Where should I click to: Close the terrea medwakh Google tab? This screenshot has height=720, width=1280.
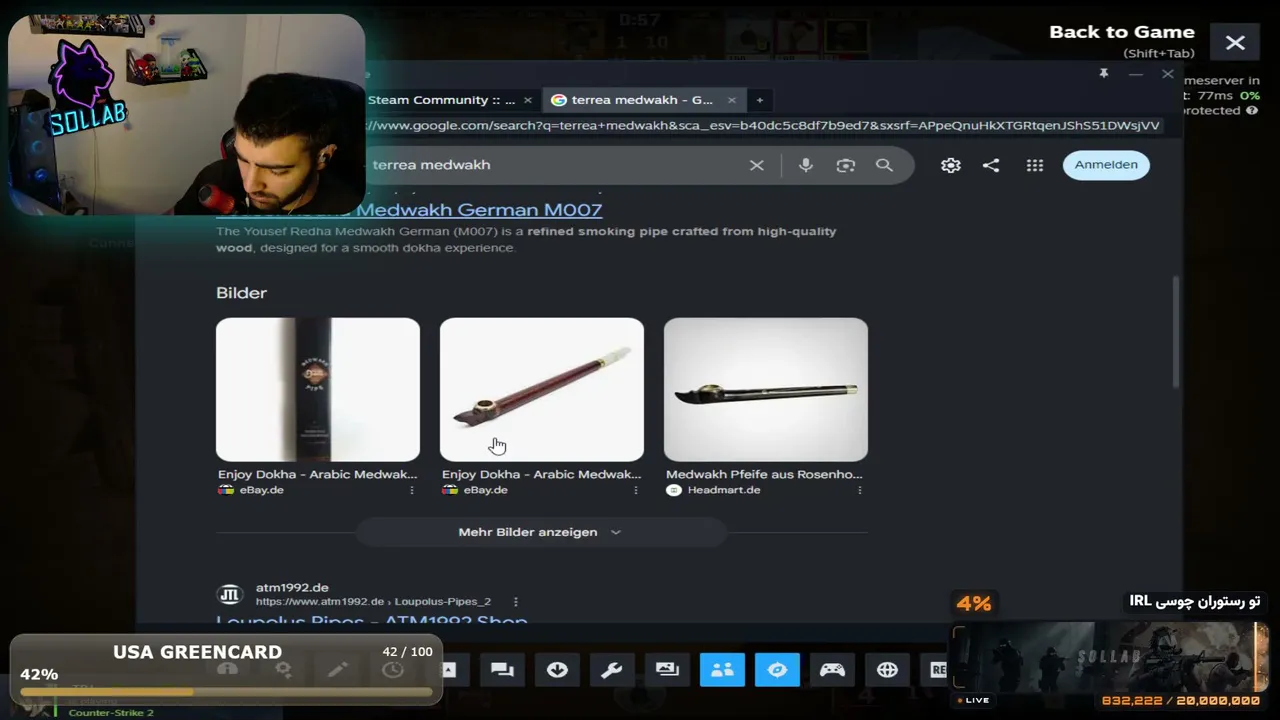pyautogui.click(x=732, y=100)
